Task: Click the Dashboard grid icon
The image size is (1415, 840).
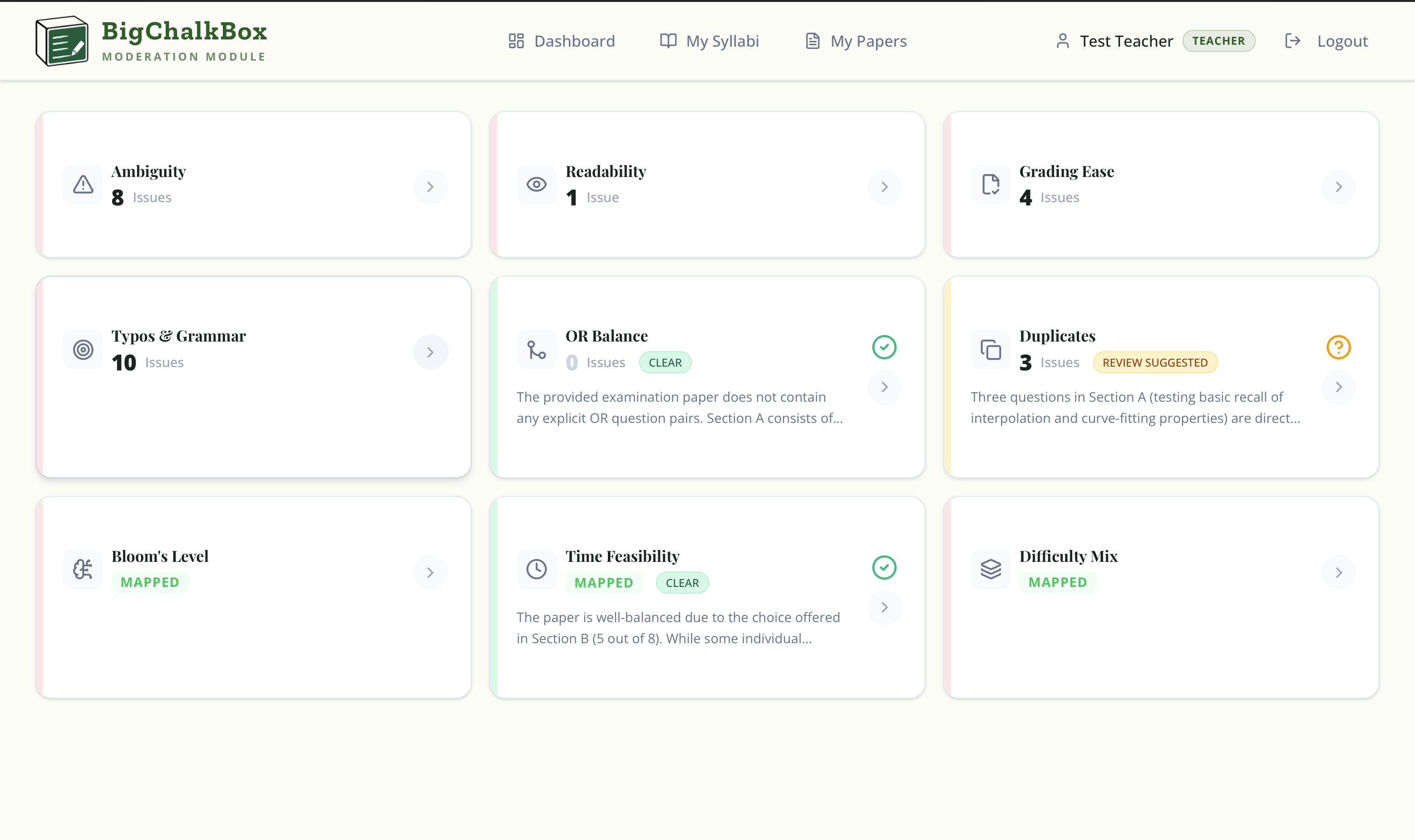Action: pyautogui.click(x=516, y=41)
